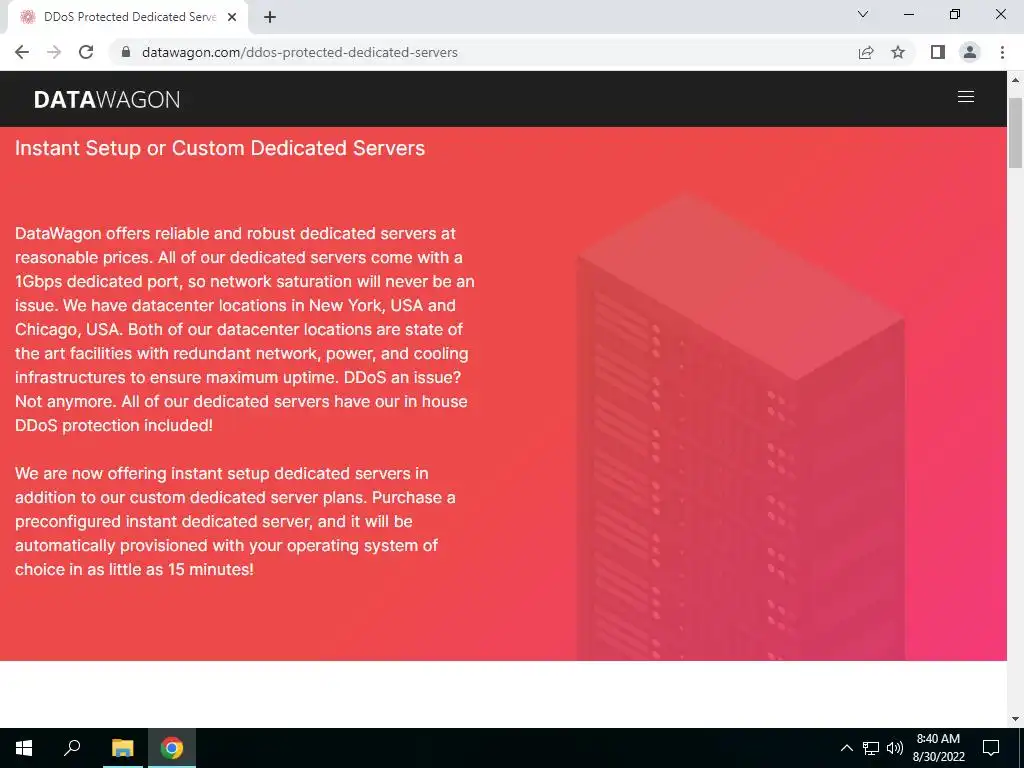Go back to the previous page
This screenshot has height=768, width=1024.
22,52
